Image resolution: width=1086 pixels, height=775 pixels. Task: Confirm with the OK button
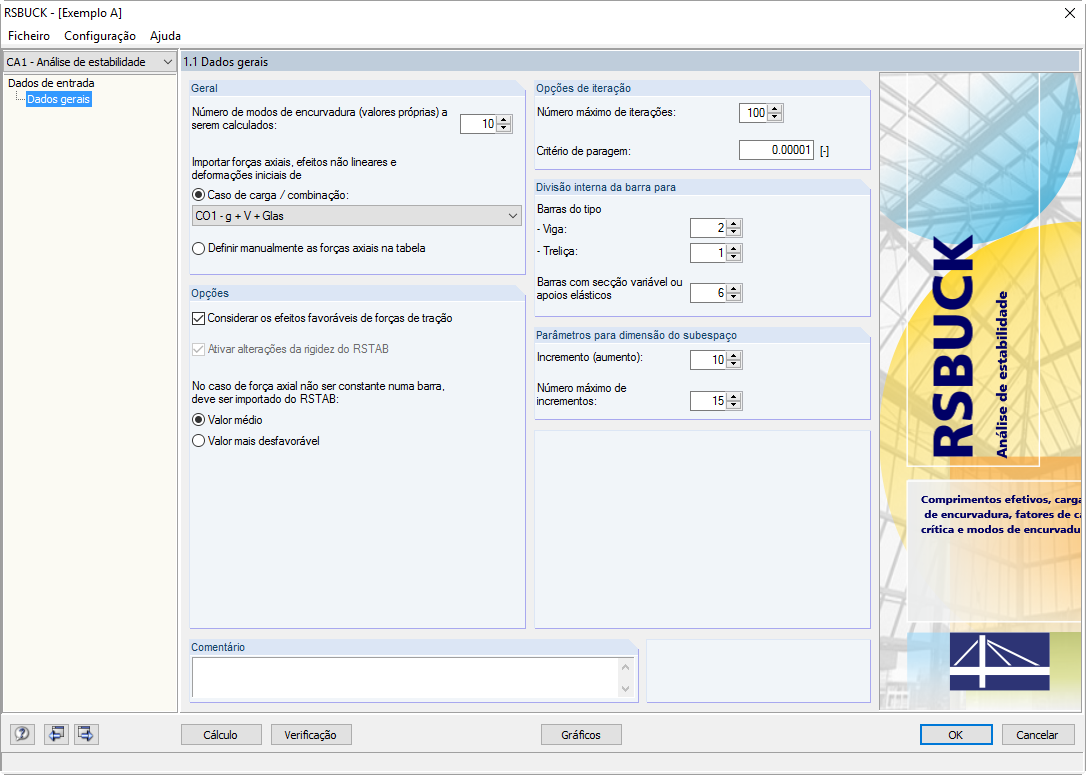pyautogui.click(x=956, y=735)
